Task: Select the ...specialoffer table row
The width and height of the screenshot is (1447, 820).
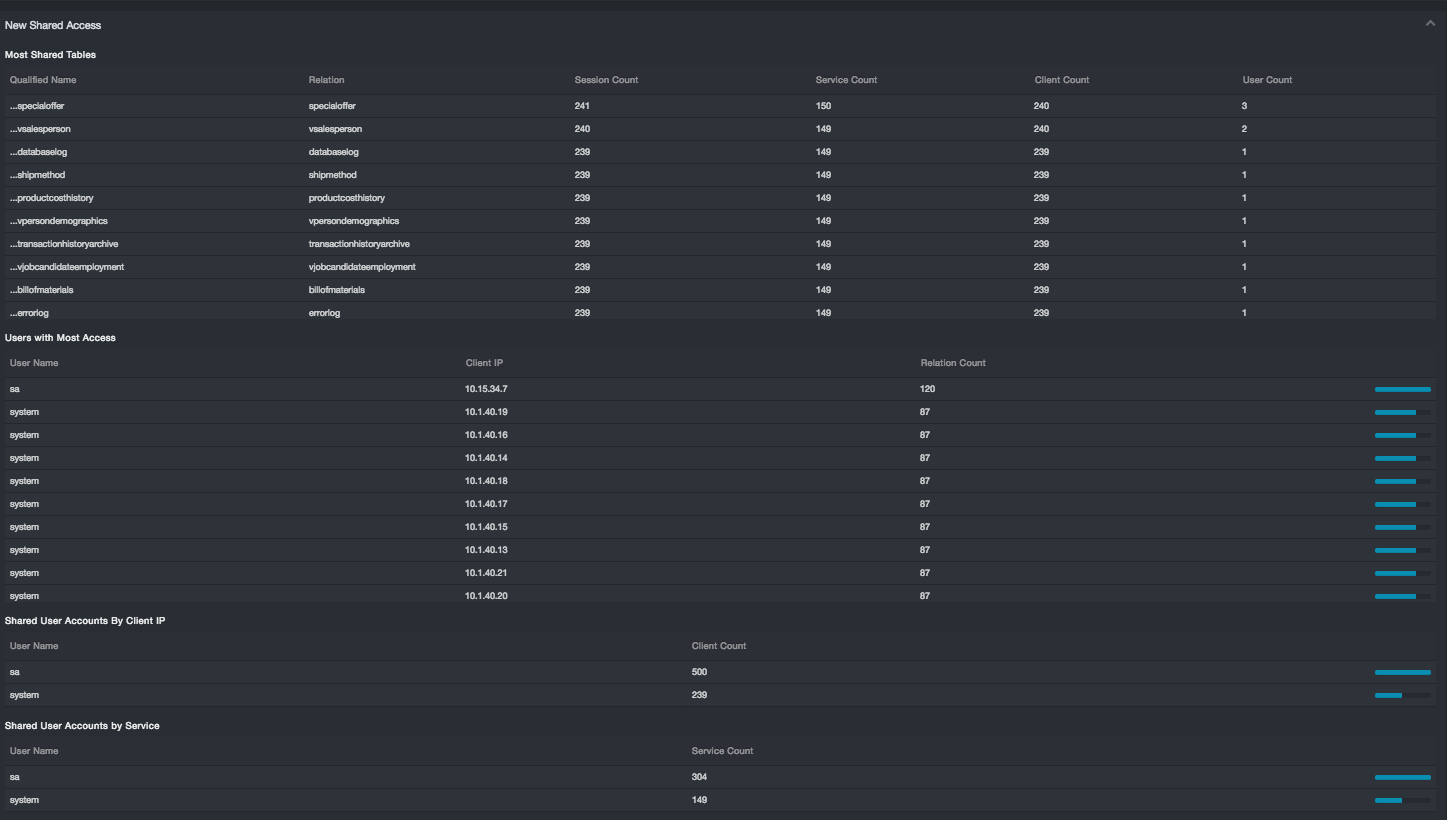Action: 38,106
